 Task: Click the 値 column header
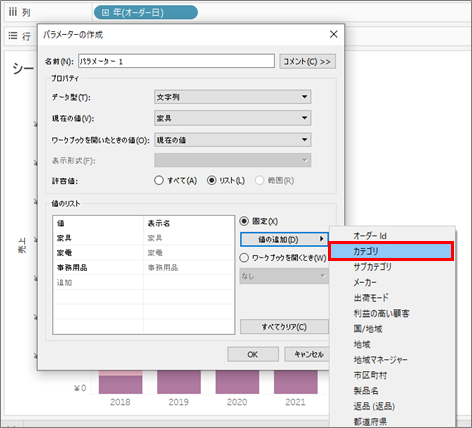pos(98,223)
